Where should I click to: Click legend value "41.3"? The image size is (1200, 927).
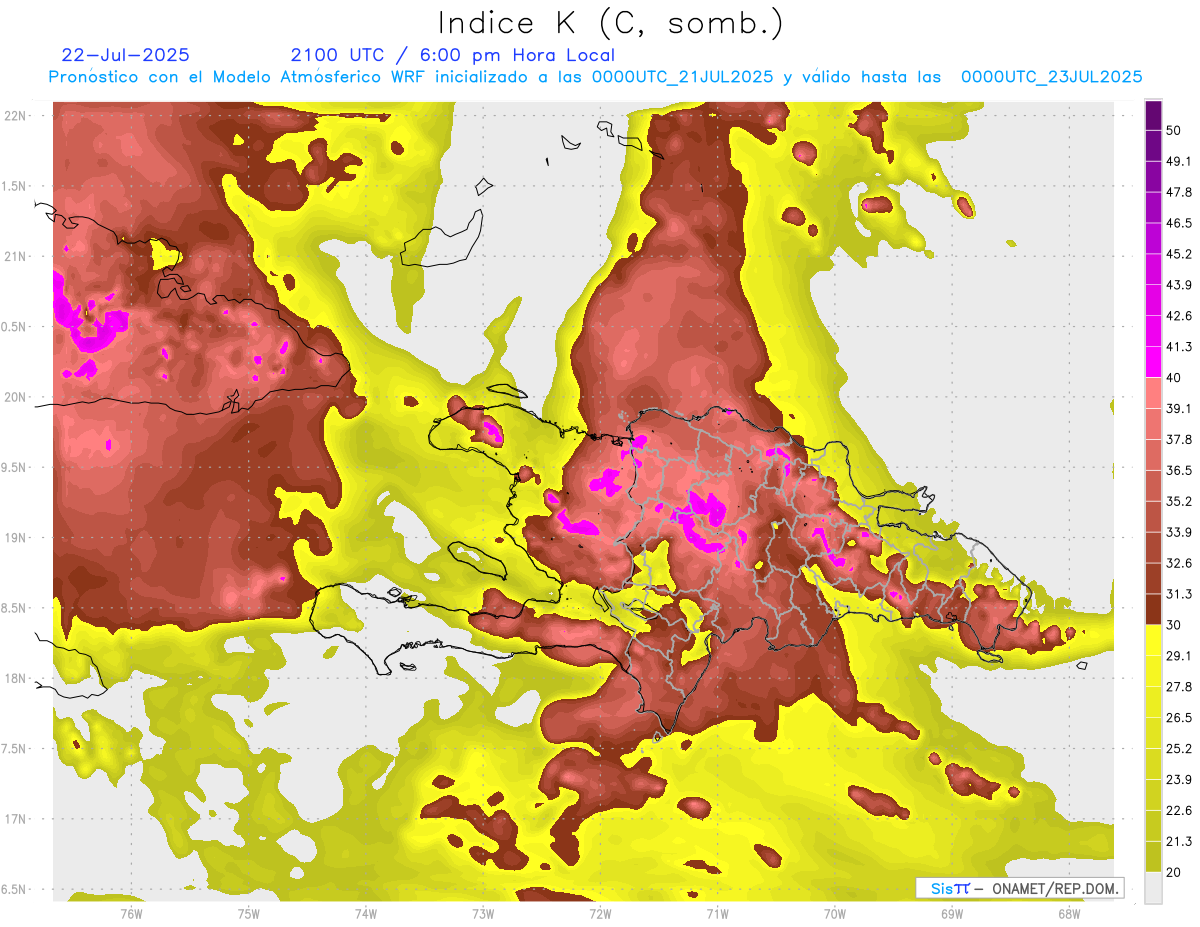(1178, 347)
